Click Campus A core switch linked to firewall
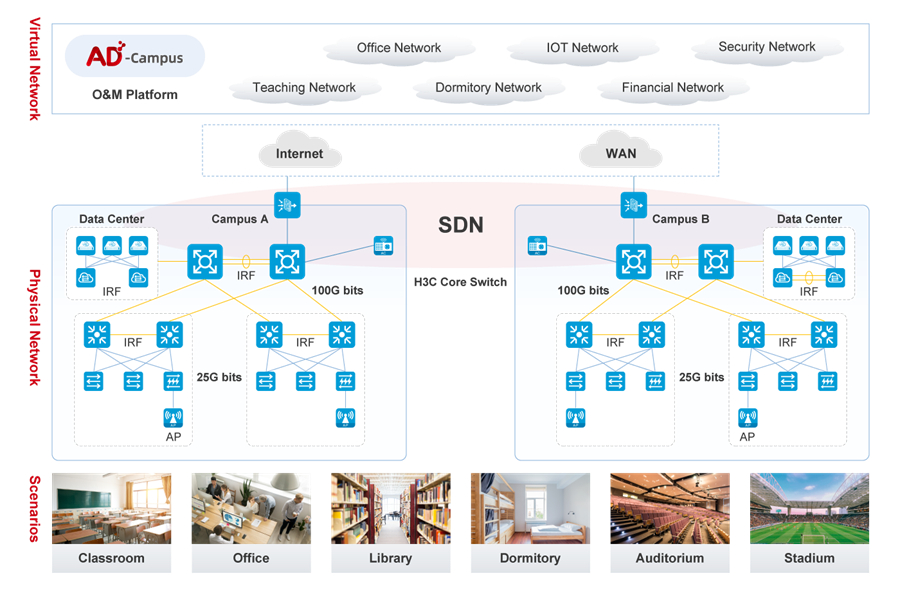Viewport: 900px width, 598px height. (x=287, y=262)
